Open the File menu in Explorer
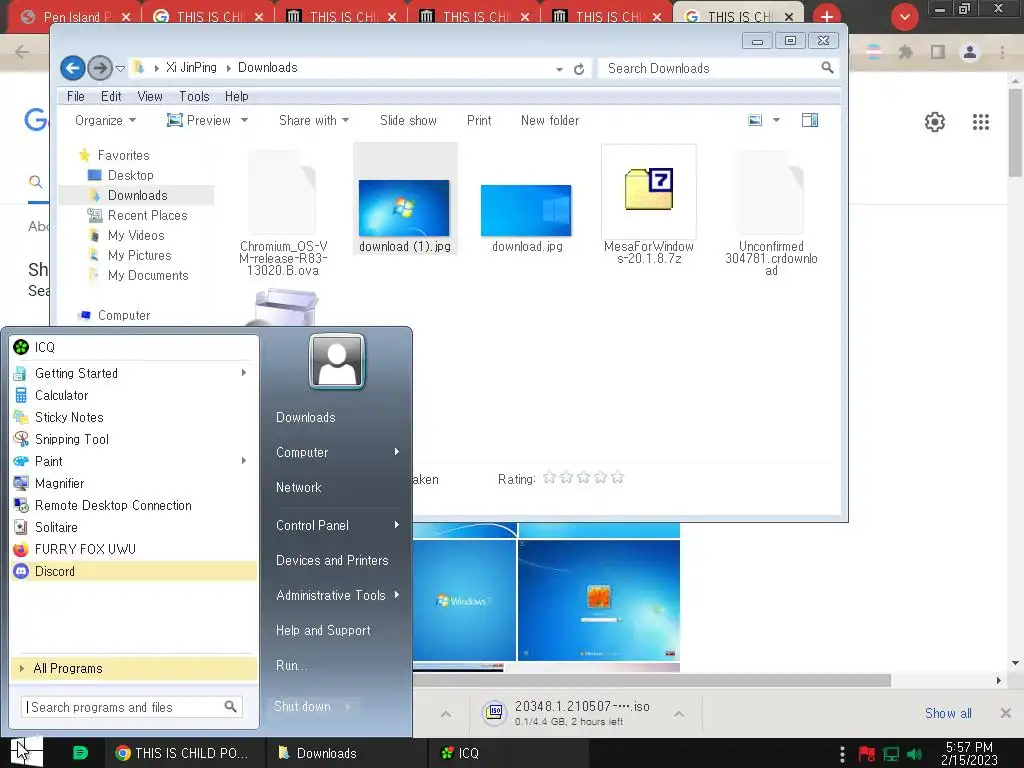Image resolution: width=1024 pixels, height=768 pixels. click(x=76, y=97)
